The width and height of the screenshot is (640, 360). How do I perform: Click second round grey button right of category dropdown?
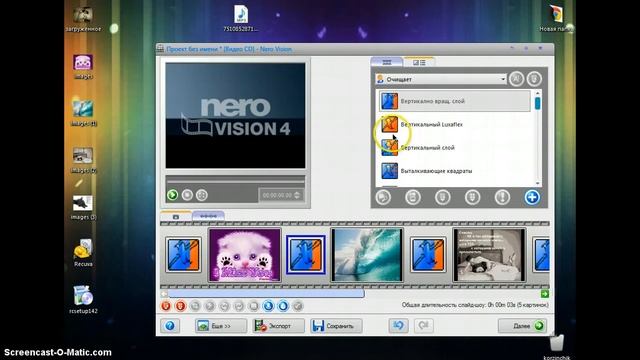pyautogui.click(x=534, y=79)
